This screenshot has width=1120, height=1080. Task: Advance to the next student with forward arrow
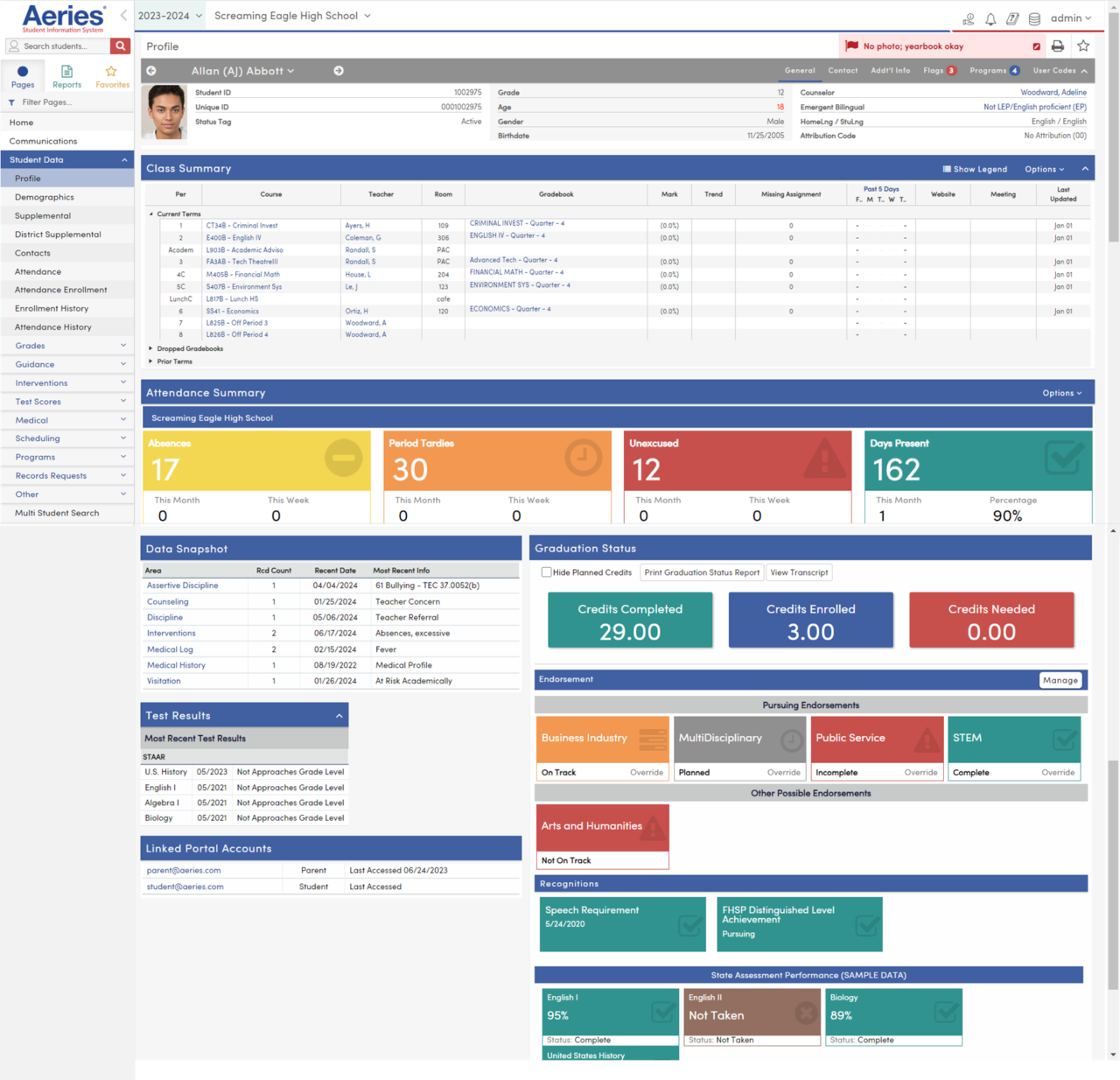[x=339, y=71]
